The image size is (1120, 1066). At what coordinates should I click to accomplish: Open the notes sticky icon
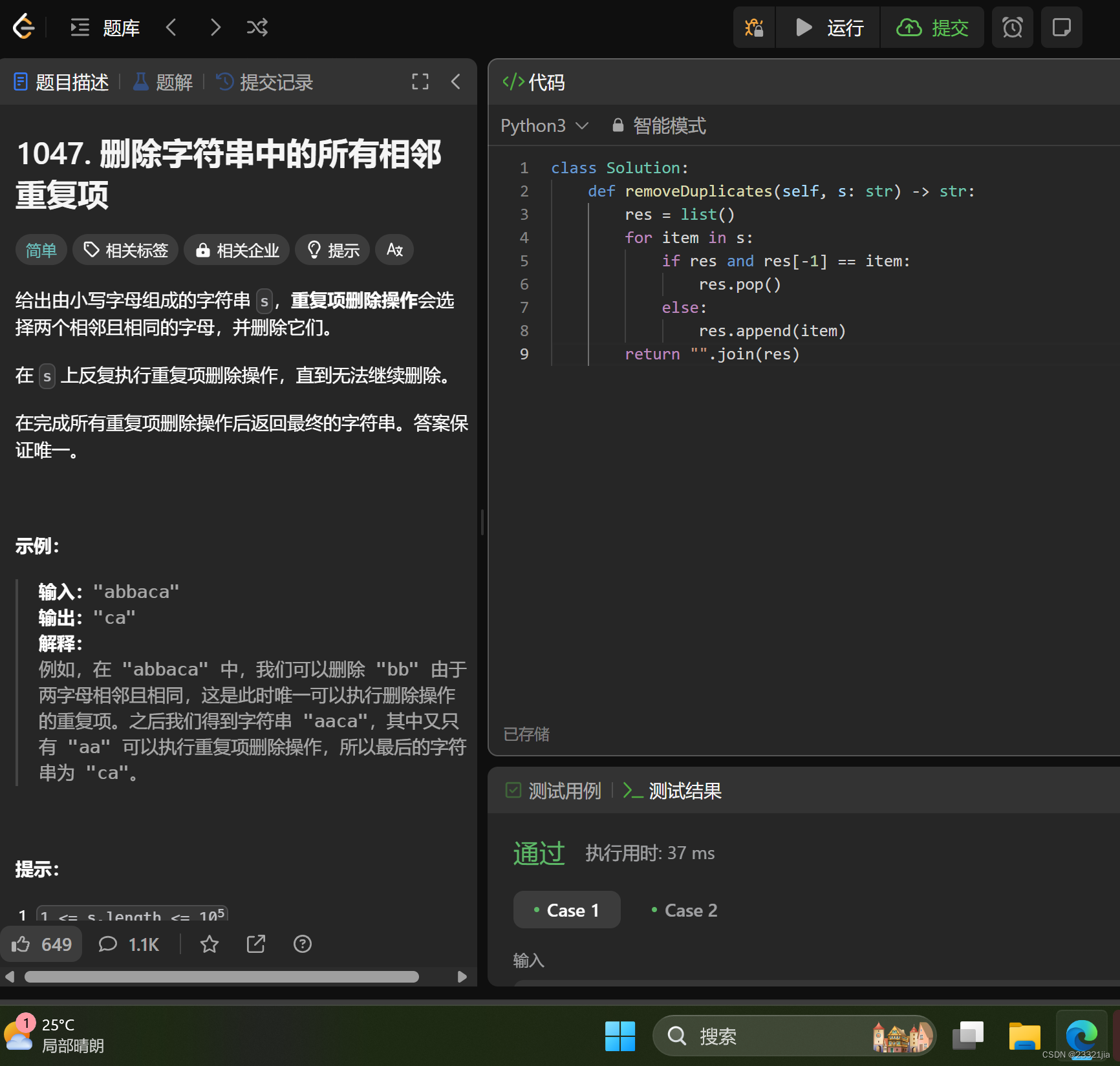(x=1062, y=28)
